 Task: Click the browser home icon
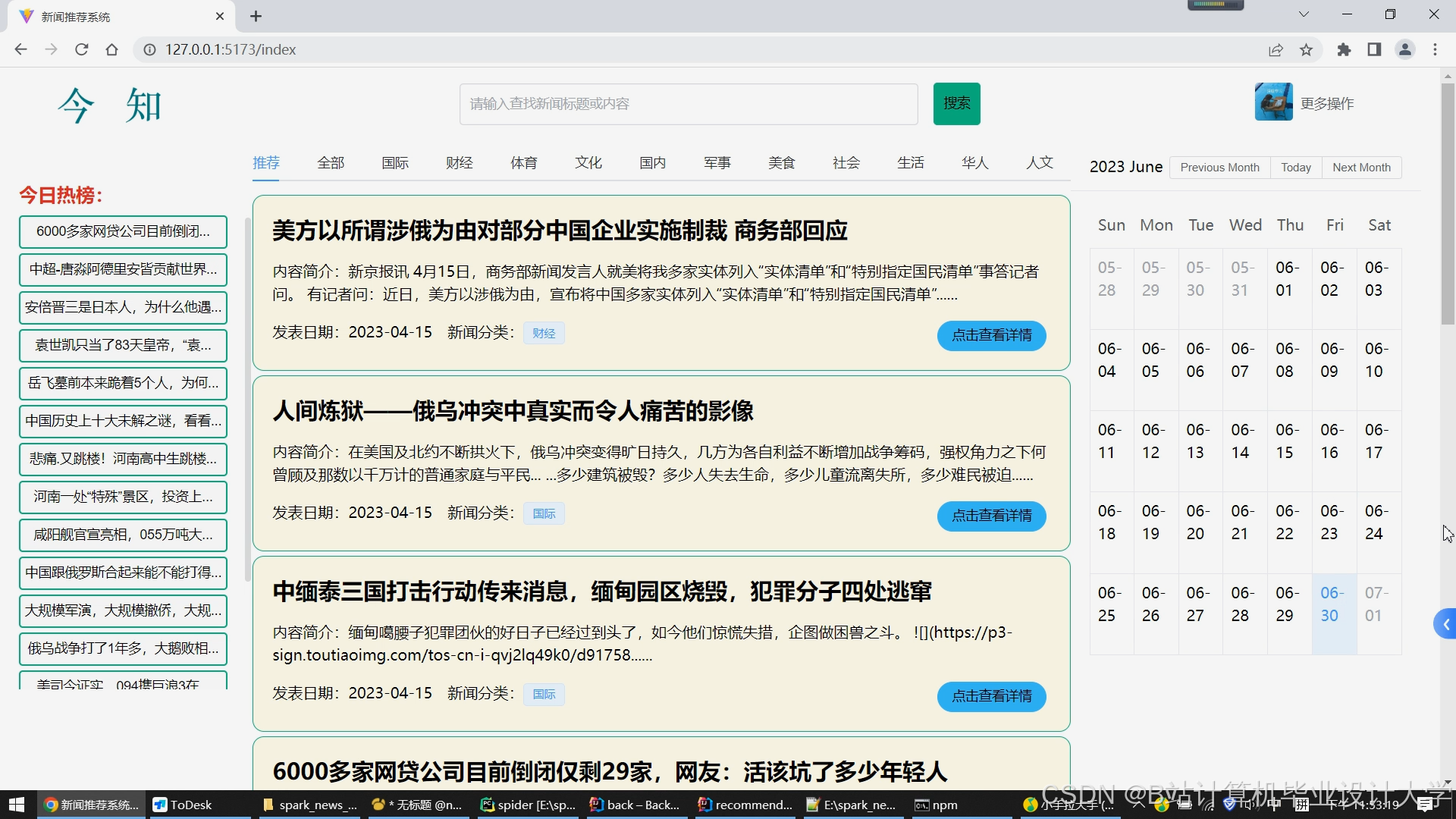112,49
